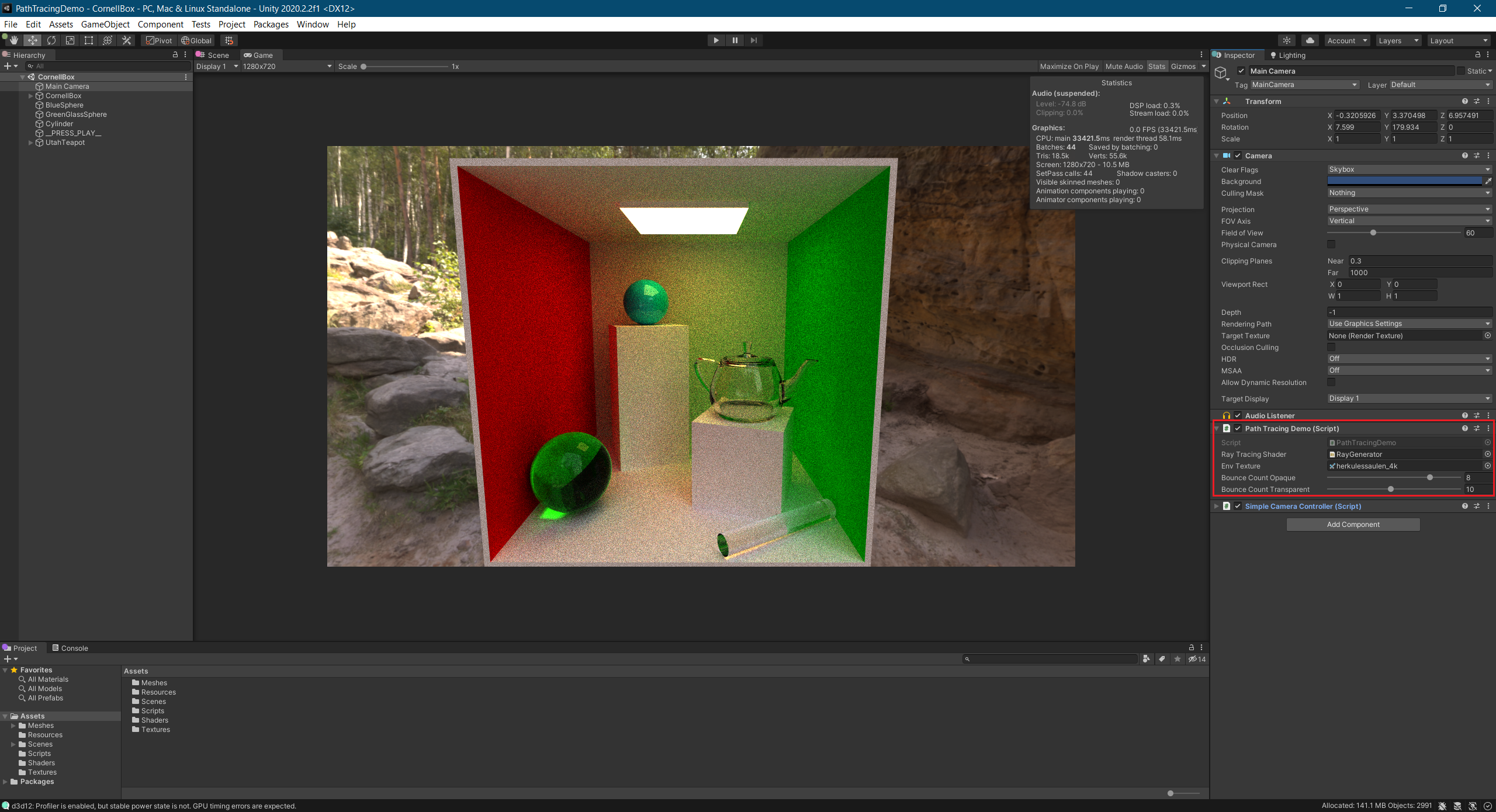Open the Clear Flags Skybox dropdown
This screenshot has width=1496, height=812.
(1408, 169)
